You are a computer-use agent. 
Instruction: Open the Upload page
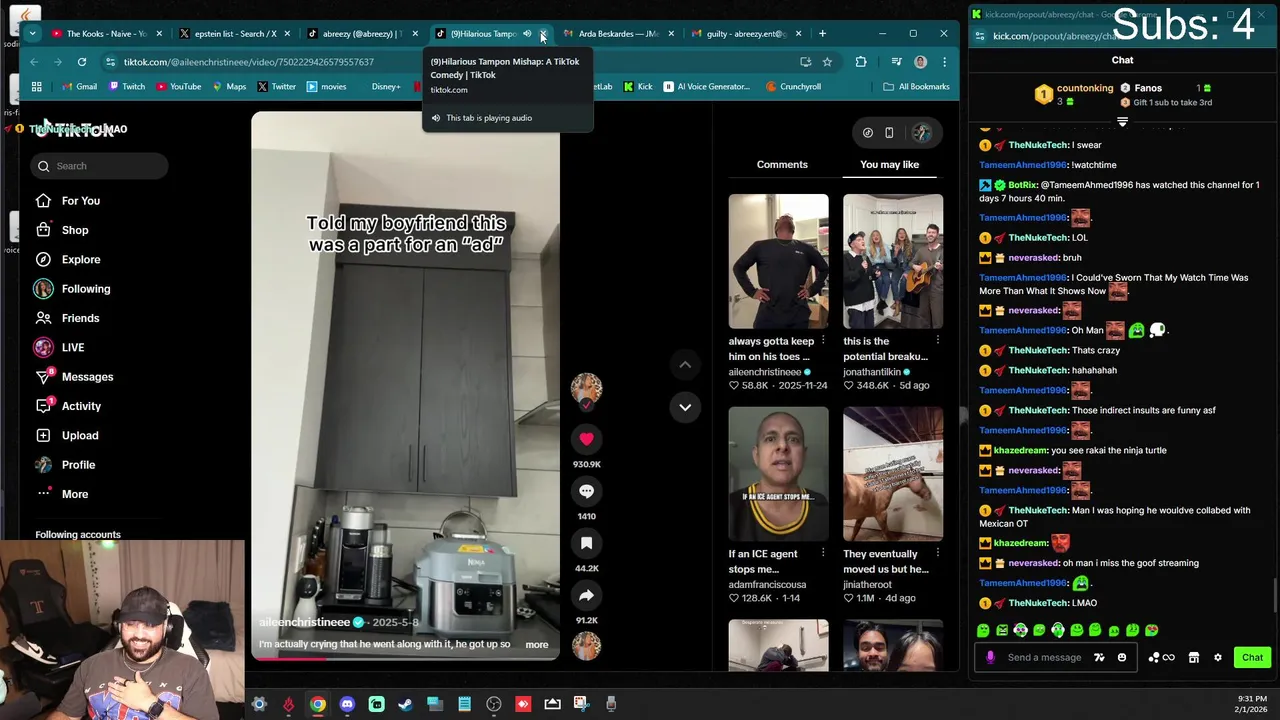[x=67, y=436]
